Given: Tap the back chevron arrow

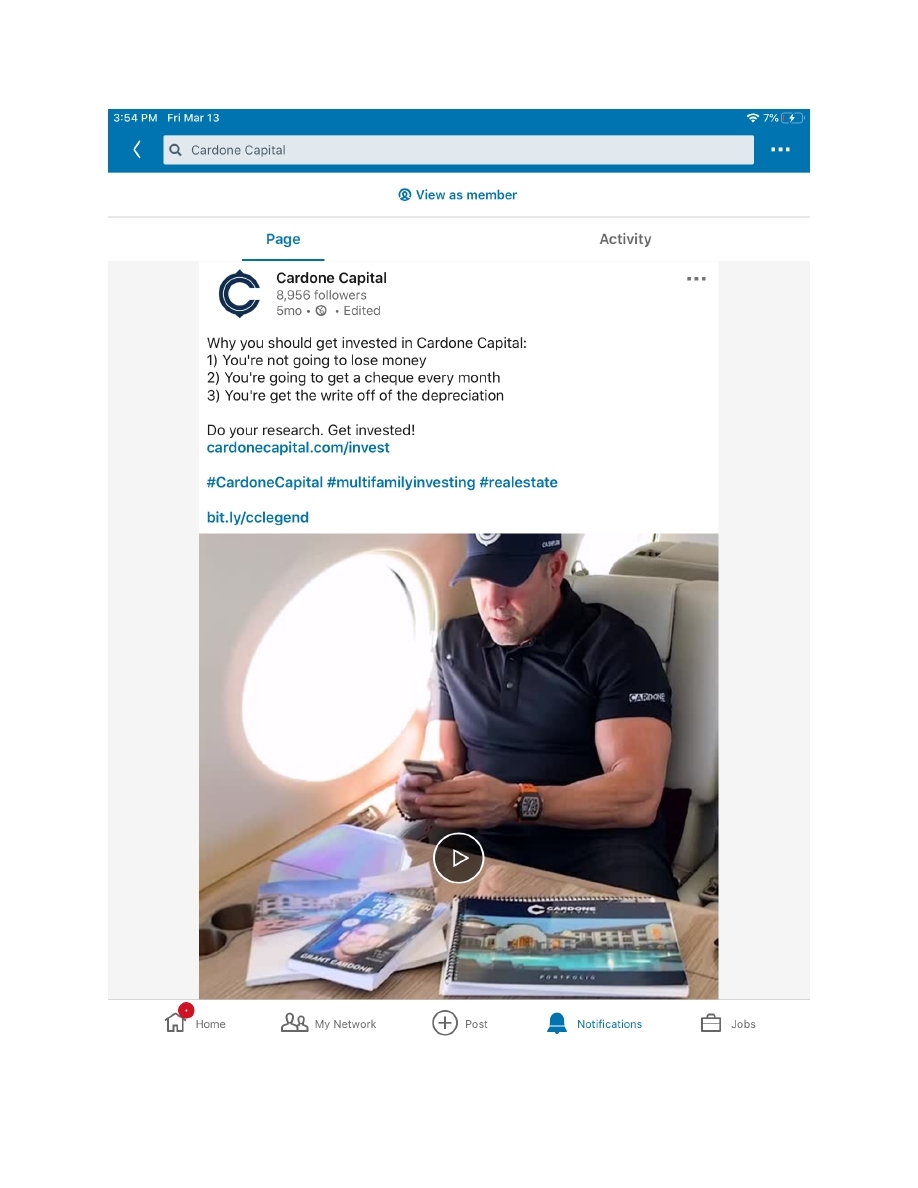Looking at the screenshot, I should [137, 150].
